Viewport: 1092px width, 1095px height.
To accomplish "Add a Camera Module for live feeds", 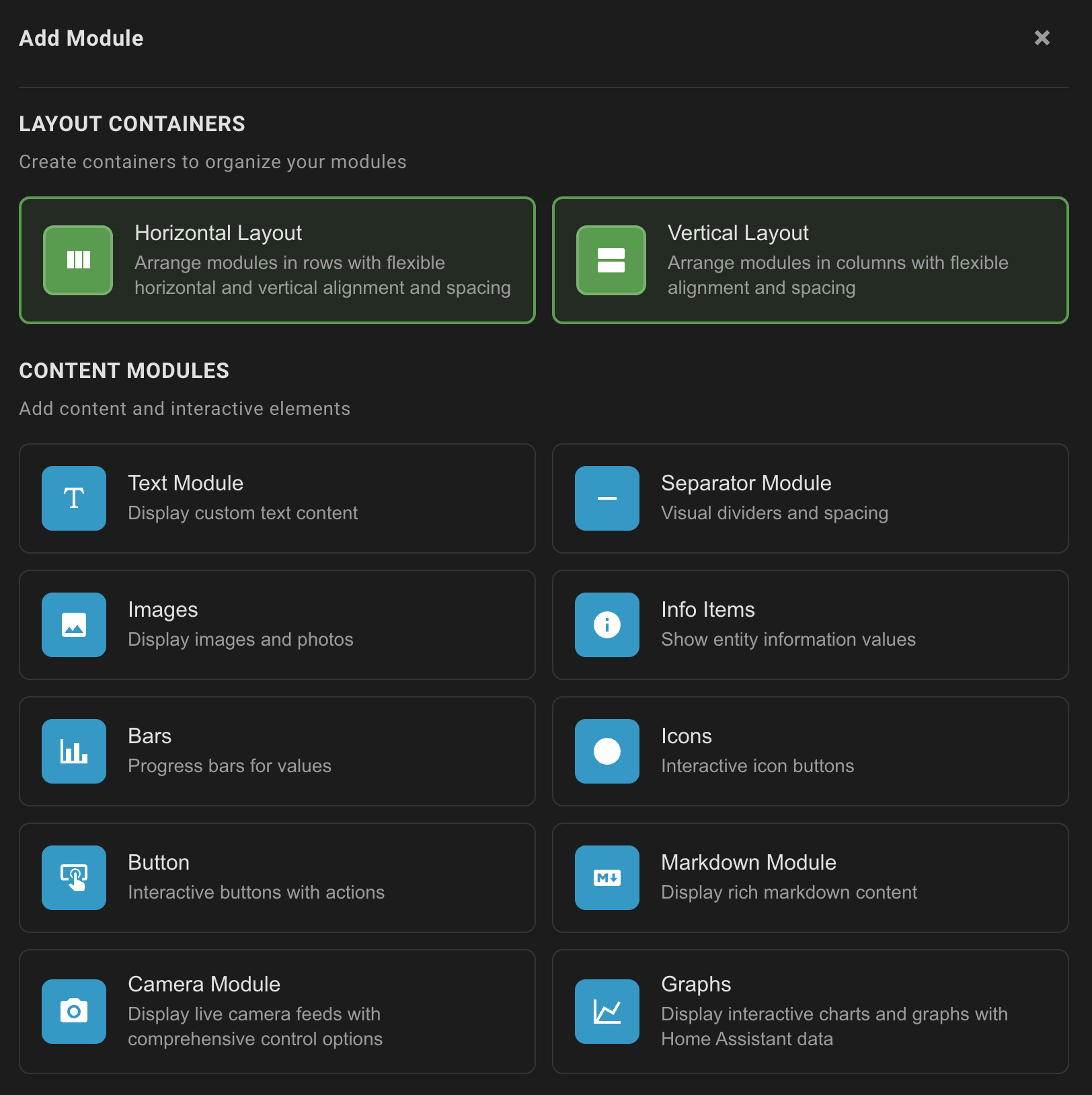I will (x=276, y=1012).
